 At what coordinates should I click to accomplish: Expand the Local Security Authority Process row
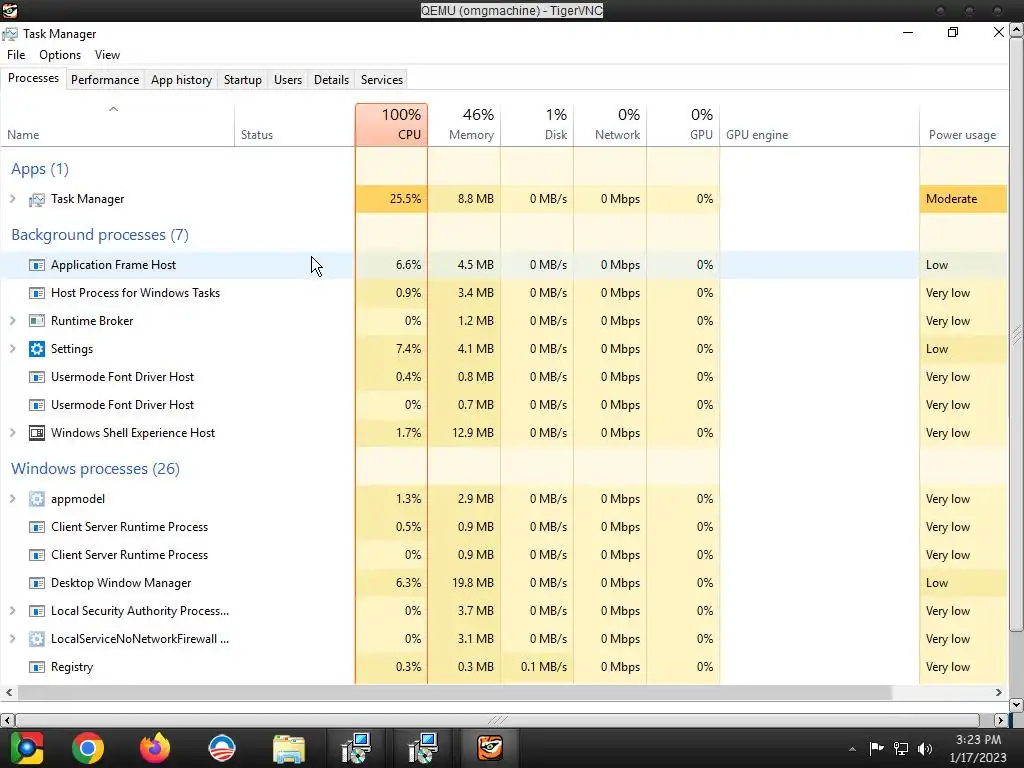tap(12, 611)
